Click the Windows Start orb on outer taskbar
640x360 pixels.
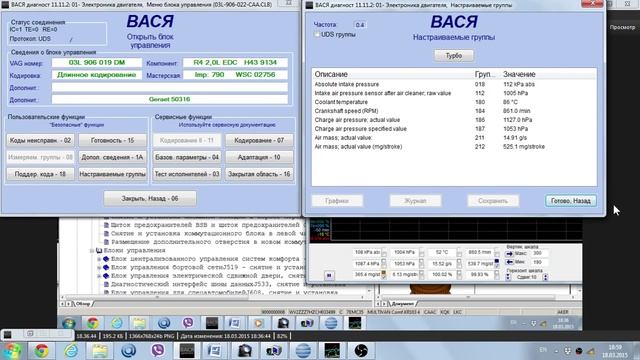[x=12, y=351]
